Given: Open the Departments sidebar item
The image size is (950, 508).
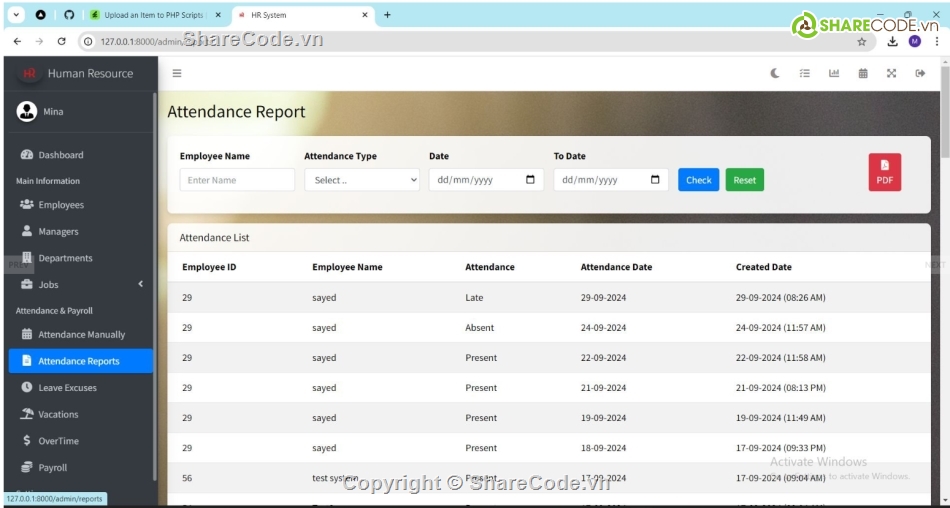Looking at the screenshot, I should (80, 258).
